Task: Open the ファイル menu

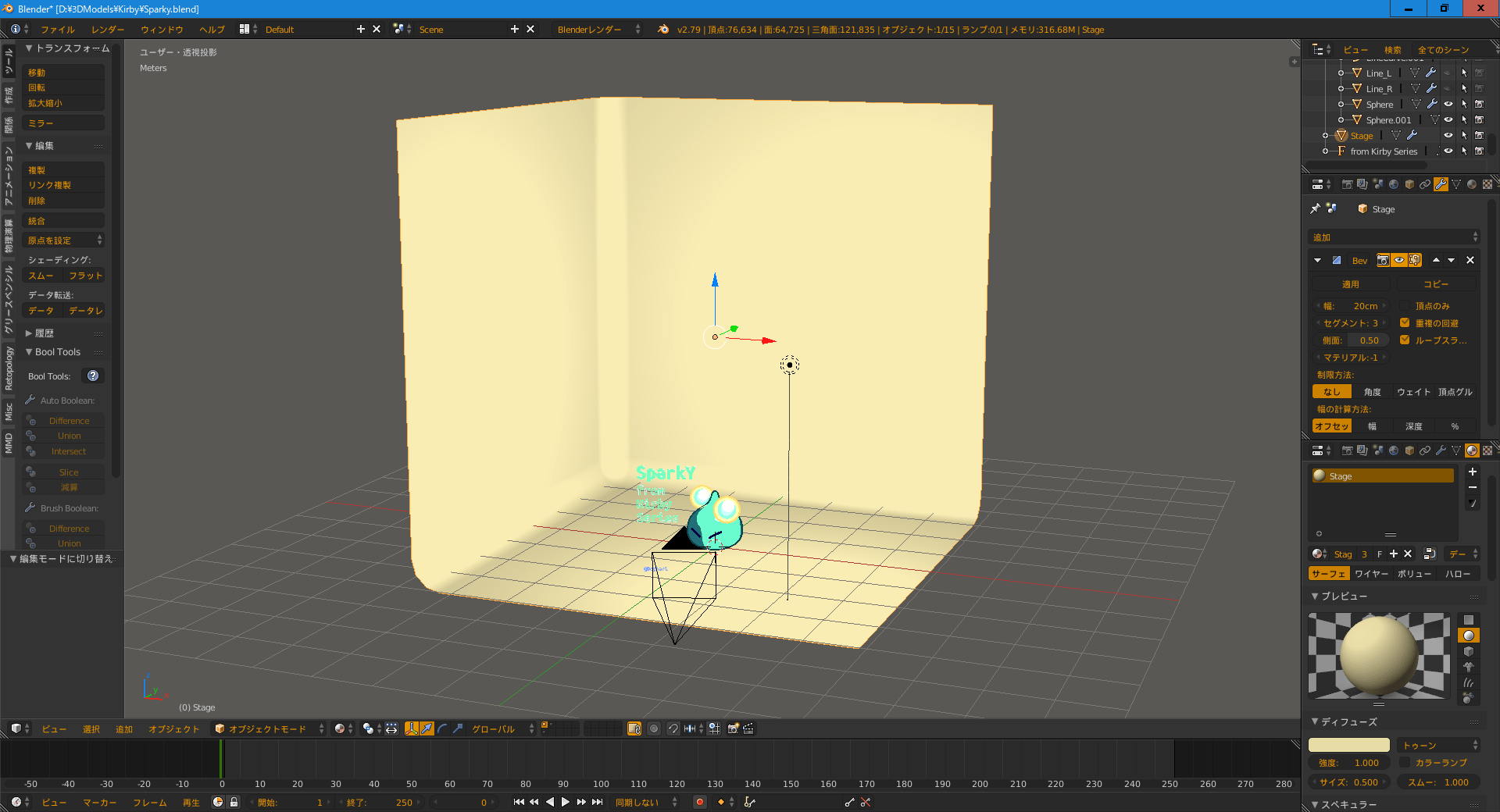Action: 58,30
